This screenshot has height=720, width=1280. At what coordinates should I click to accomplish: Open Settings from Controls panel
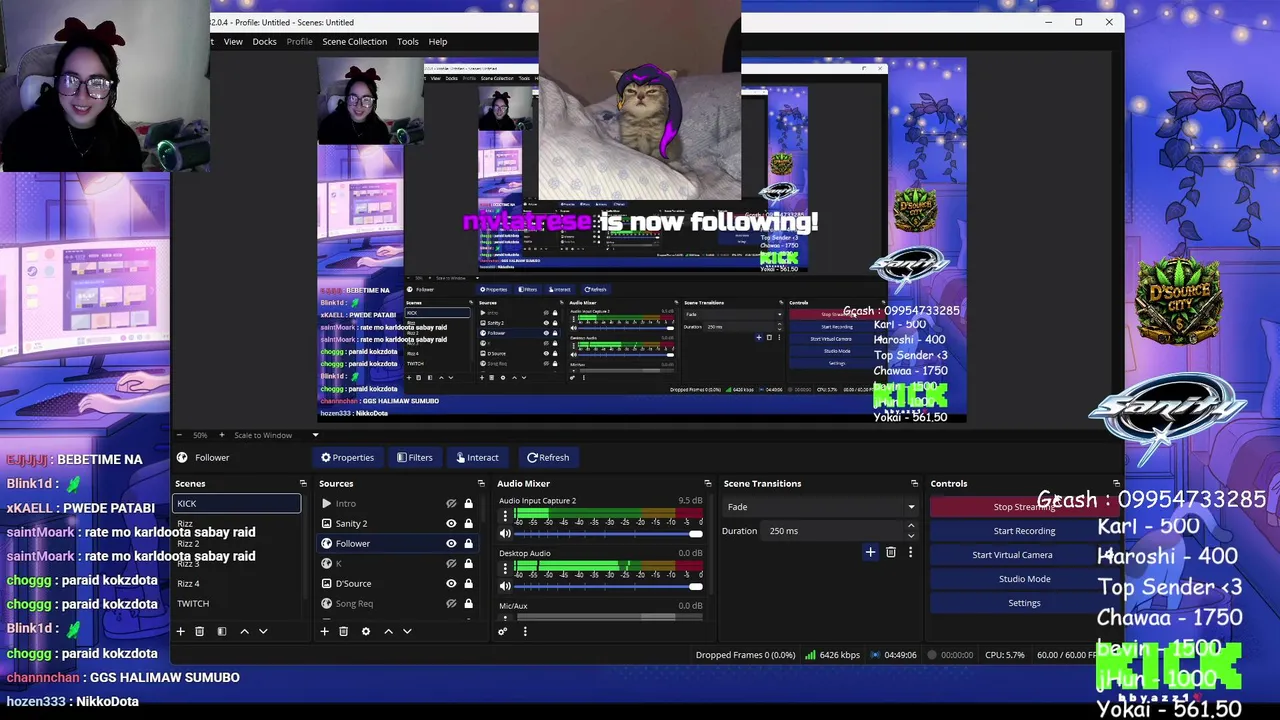click(x=1024, y=603)
